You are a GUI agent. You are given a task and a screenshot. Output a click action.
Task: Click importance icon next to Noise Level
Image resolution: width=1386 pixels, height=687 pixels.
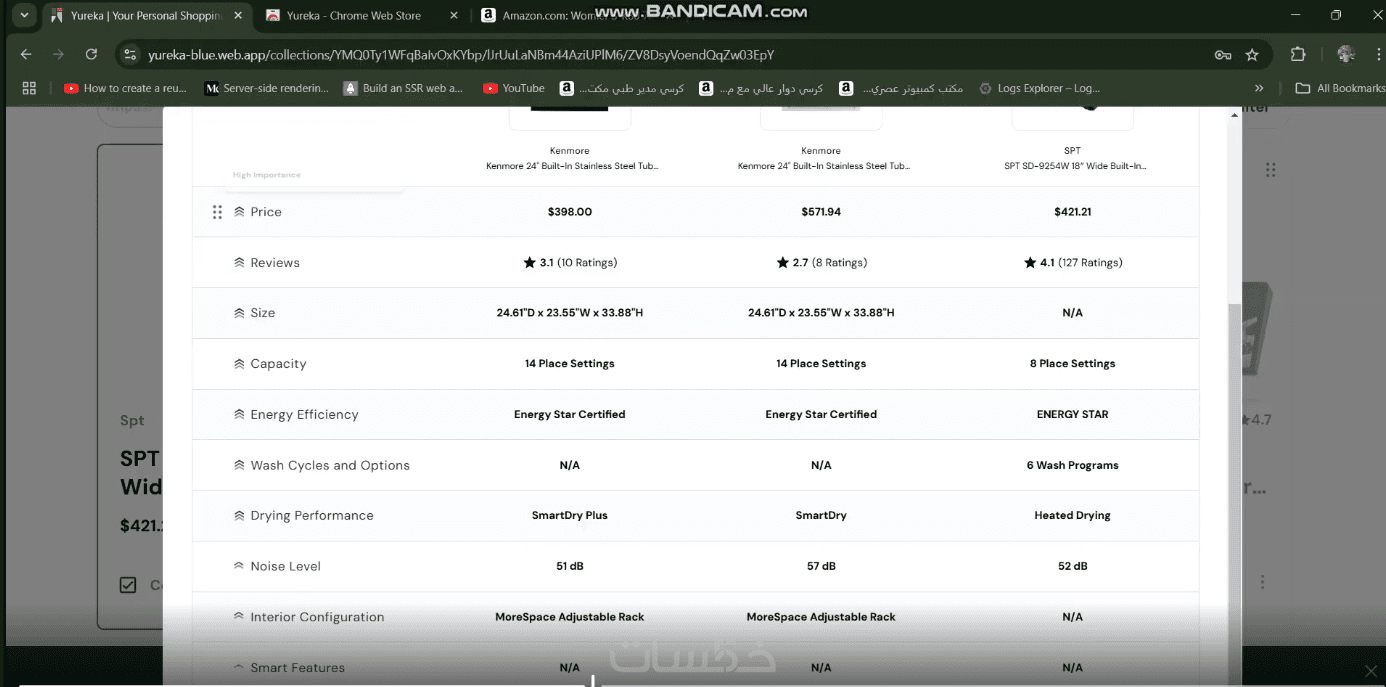tap(239, 566)
